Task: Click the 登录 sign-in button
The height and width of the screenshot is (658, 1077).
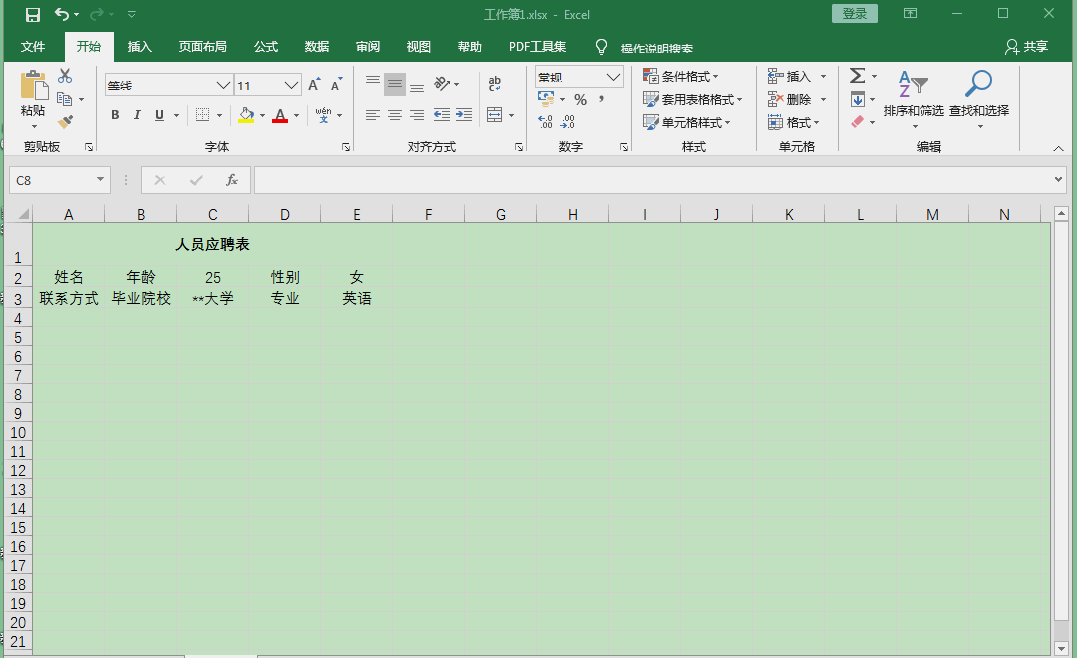Action: pos(854,14)
